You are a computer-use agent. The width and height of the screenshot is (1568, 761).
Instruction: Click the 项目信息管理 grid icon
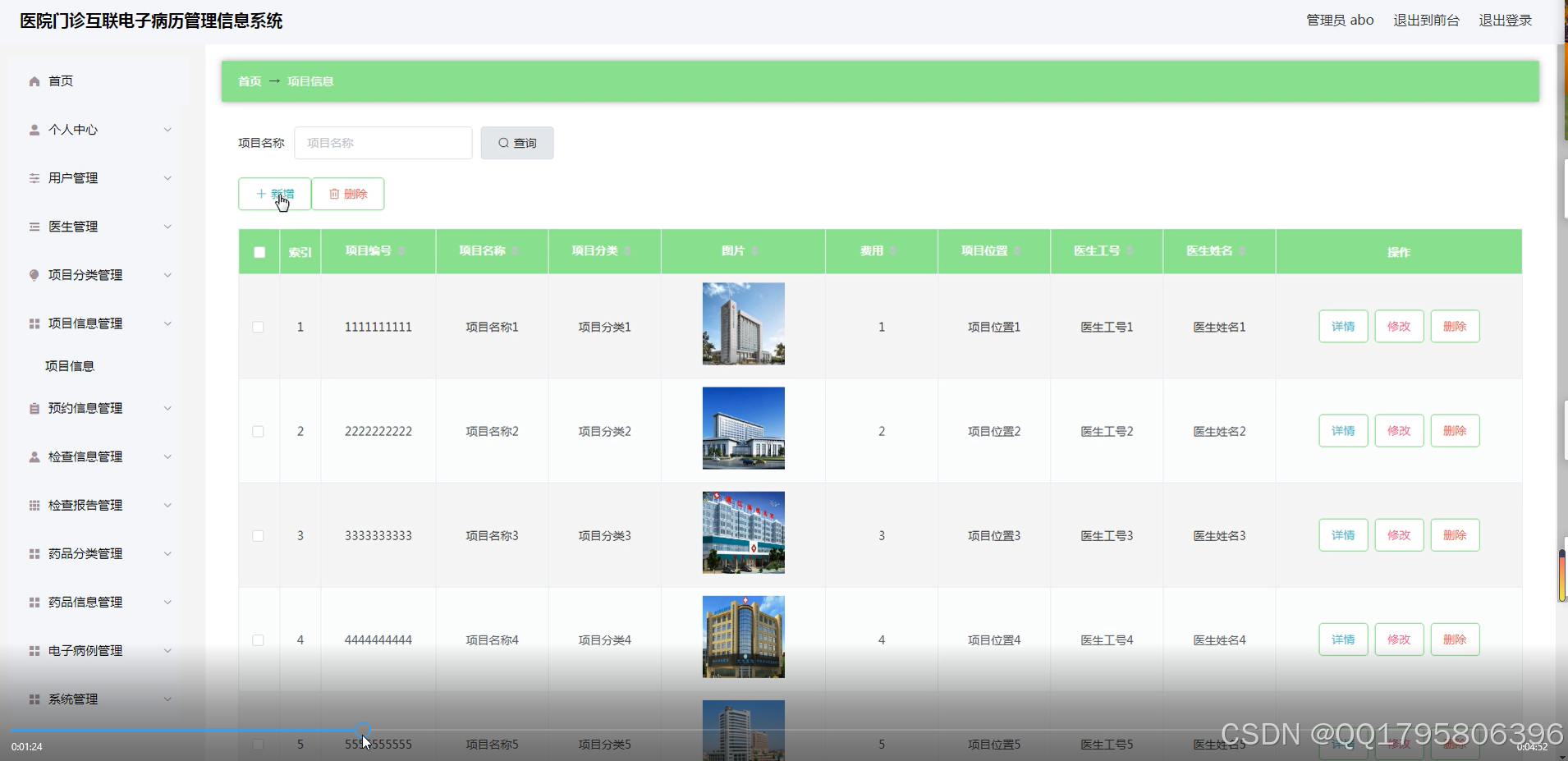[34, 323]
